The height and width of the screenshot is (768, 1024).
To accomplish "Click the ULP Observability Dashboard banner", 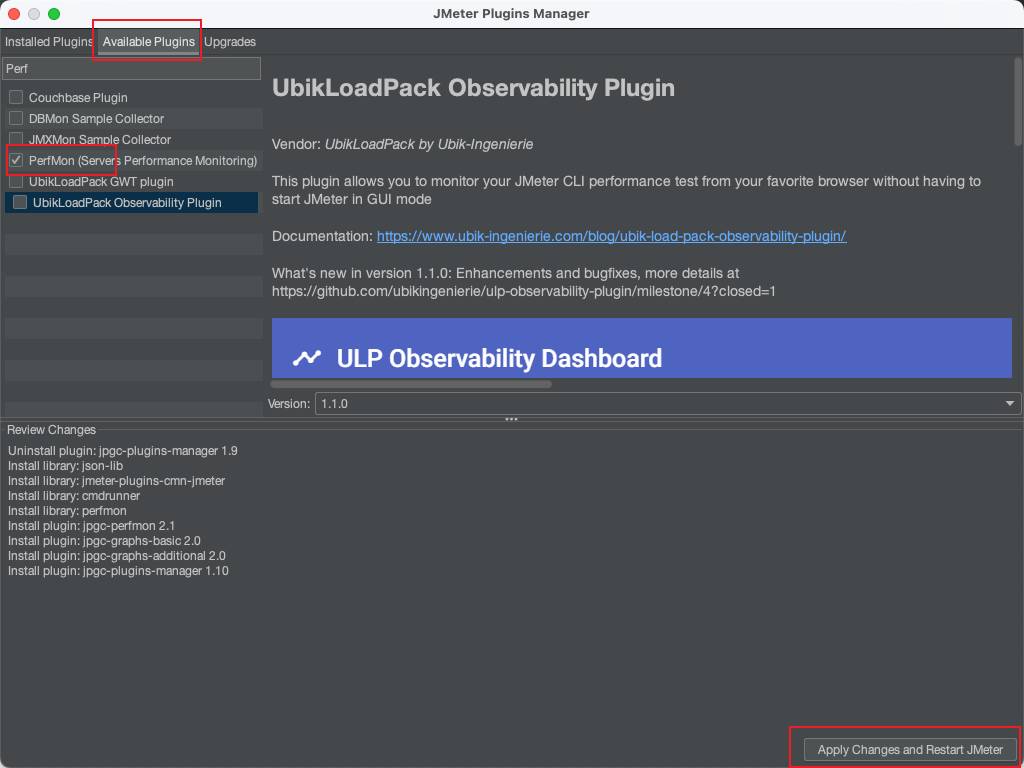I will (641, 347).
